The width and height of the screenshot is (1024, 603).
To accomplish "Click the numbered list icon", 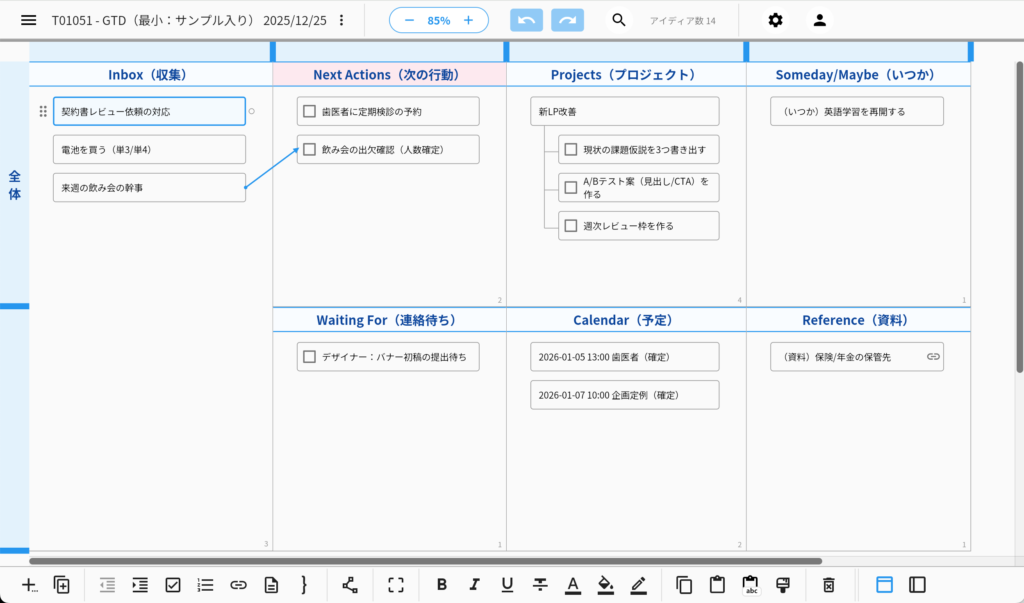I will (205, 585).
